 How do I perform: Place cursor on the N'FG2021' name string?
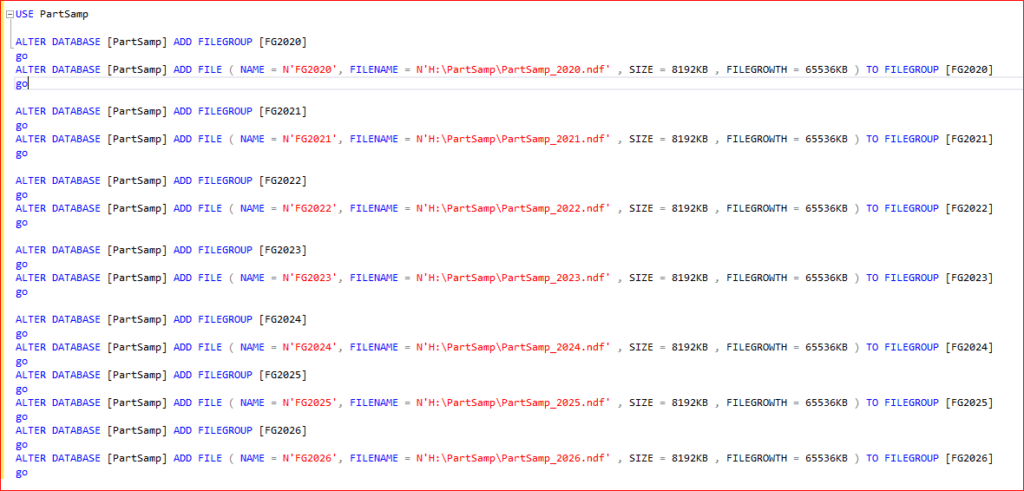click(x=307, y=139)
